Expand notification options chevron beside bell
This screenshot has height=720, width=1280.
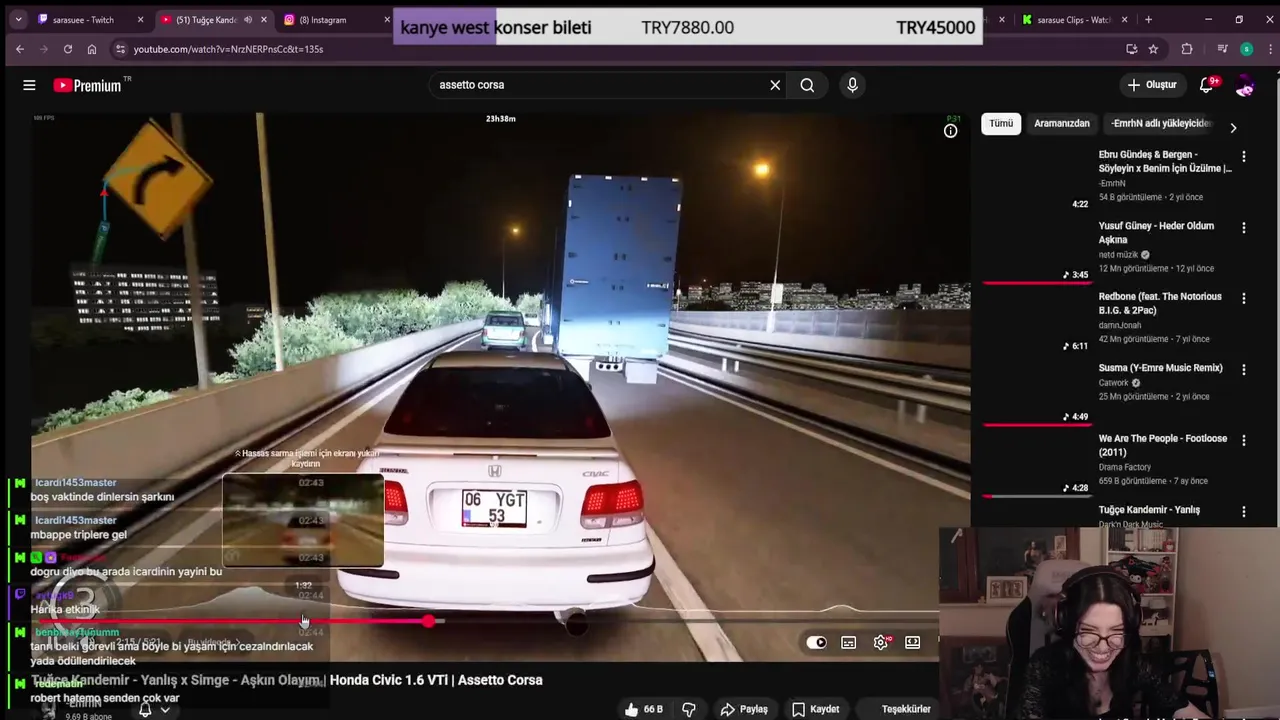point(165,710)
